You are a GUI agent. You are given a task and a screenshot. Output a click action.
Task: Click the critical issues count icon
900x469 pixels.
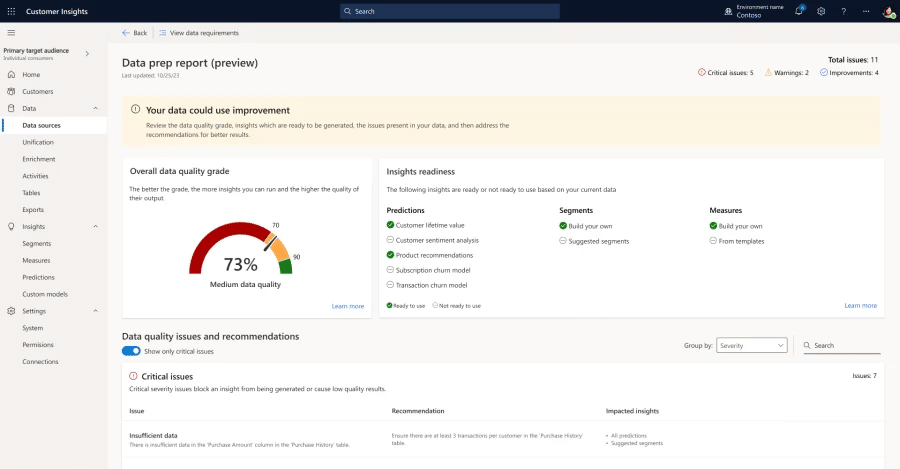tap(701, 72)
